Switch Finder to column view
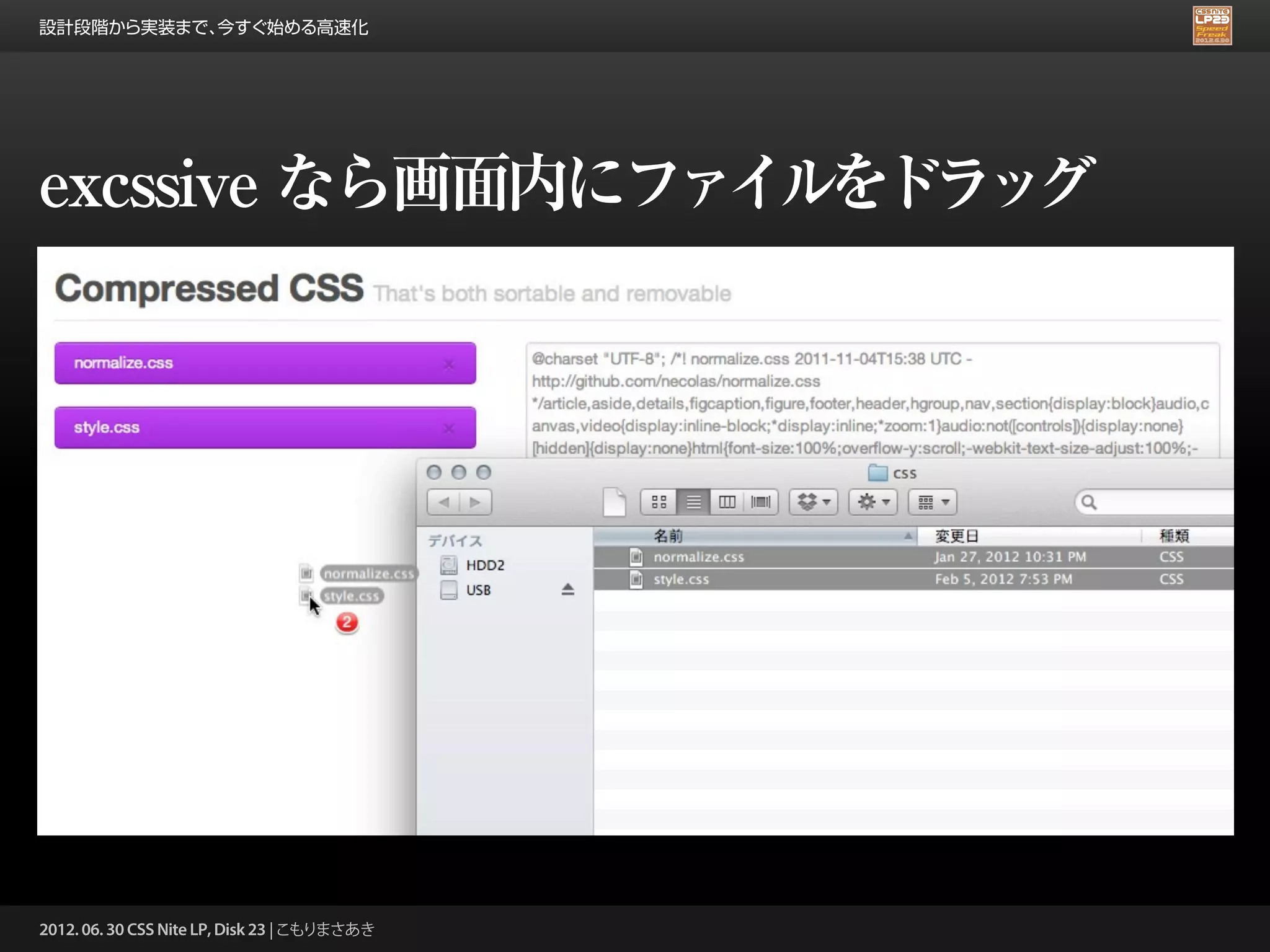1270x952 pixels. [x=727, y=502]
